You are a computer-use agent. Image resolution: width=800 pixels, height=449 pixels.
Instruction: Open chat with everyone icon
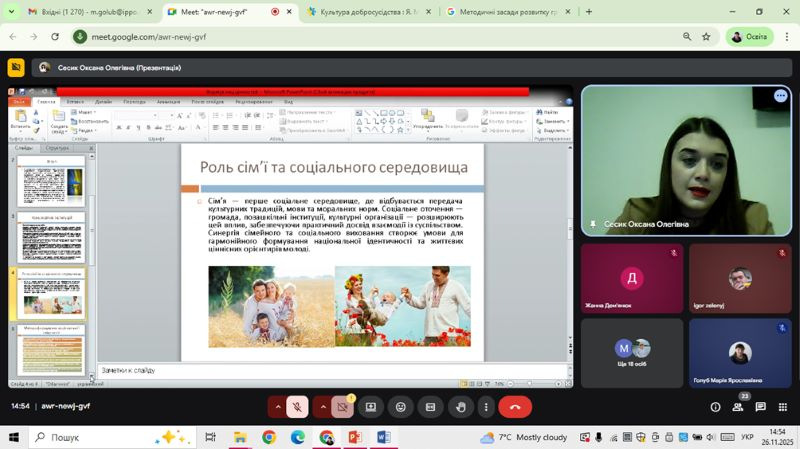point(760,407)
